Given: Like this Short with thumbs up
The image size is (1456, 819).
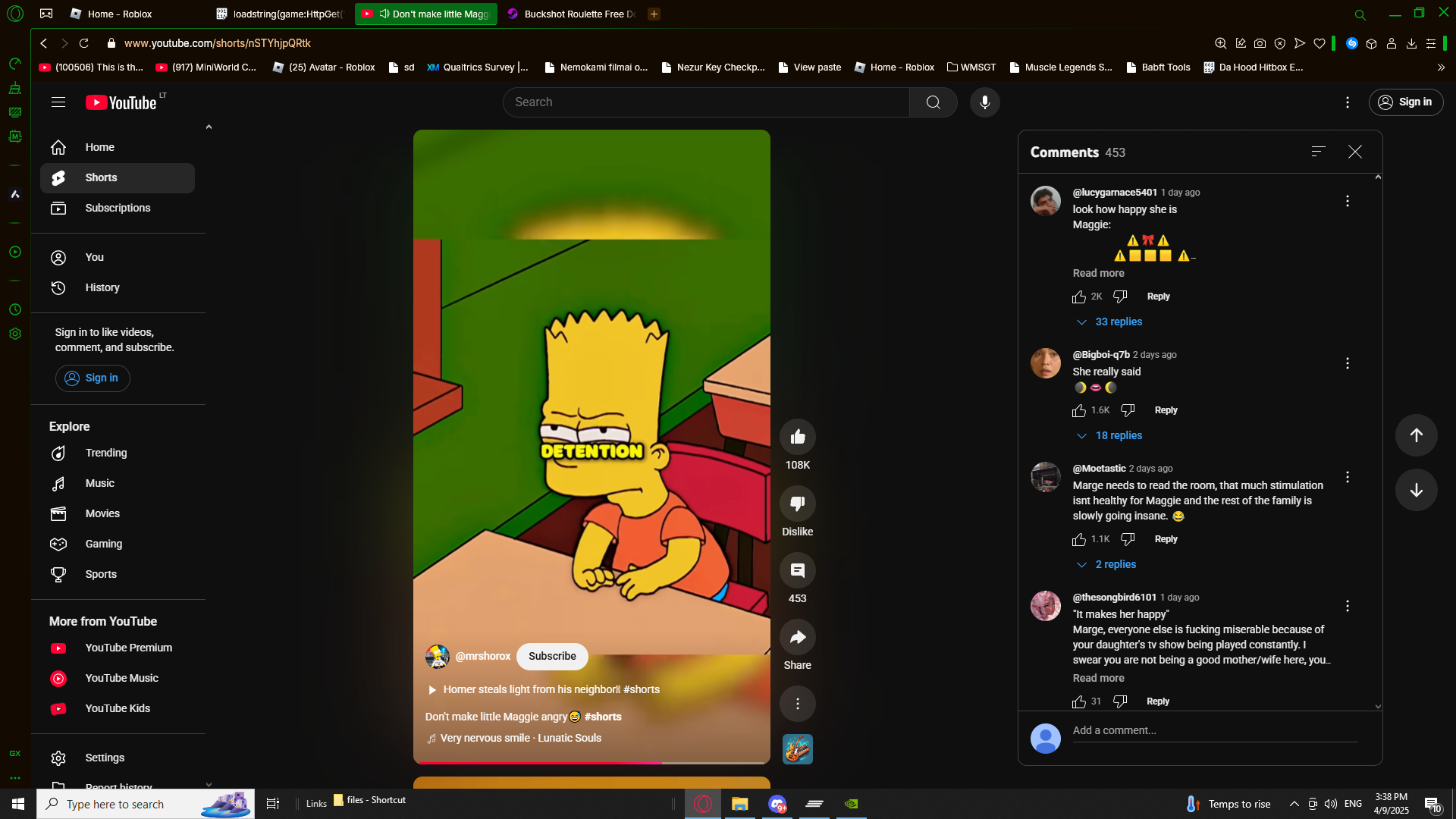Looking at the screenshot, I should 798,437.
